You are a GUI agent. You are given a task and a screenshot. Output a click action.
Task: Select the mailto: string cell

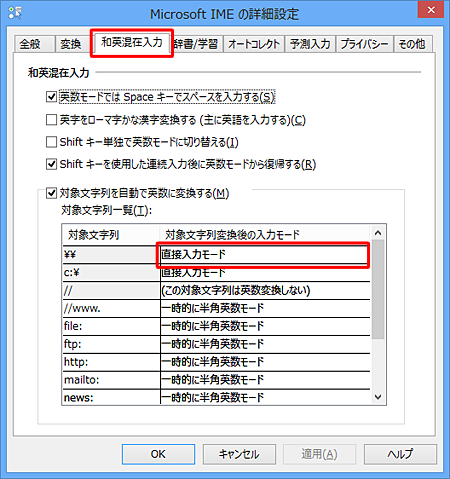(111, 380)
